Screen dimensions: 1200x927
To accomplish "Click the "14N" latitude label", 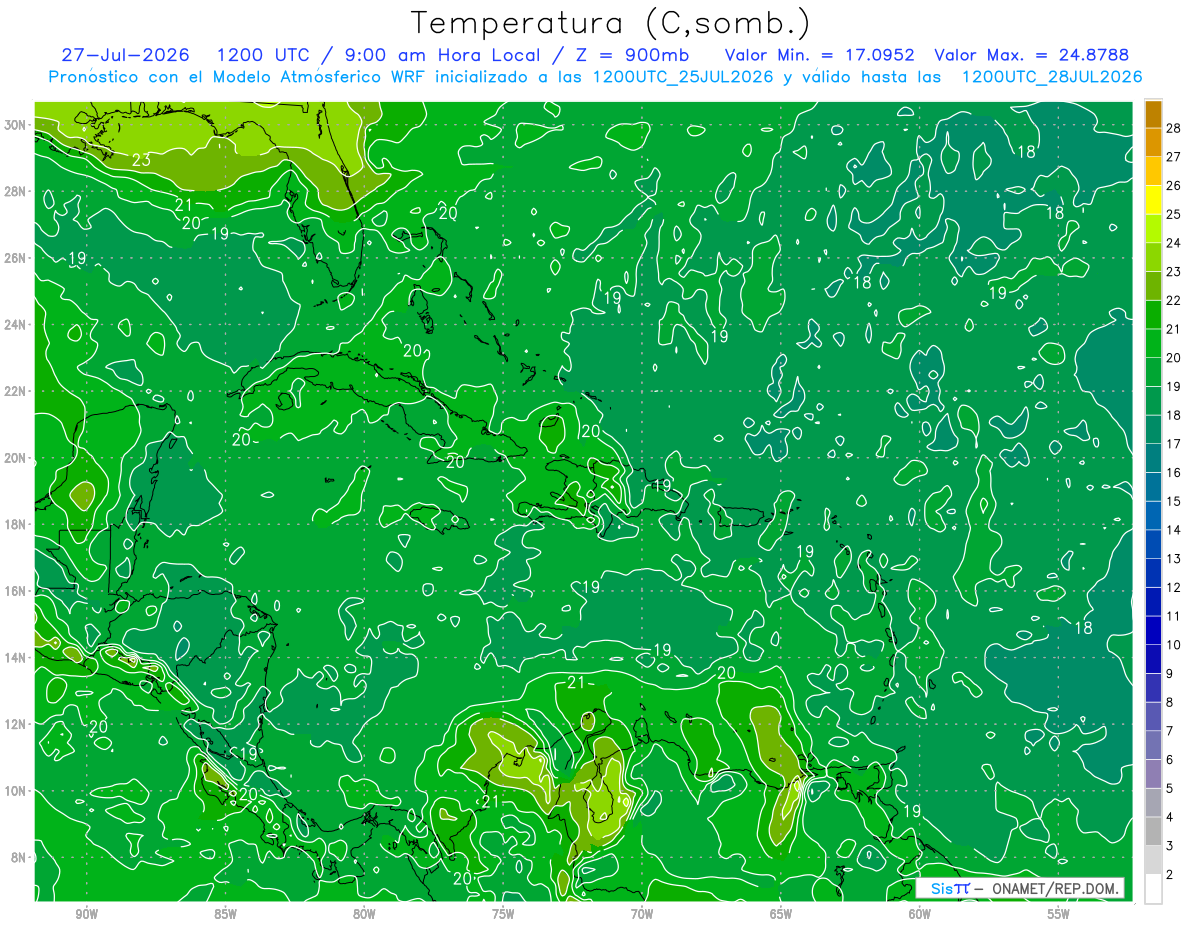I will pyautogui.click(x=15, y=657).
